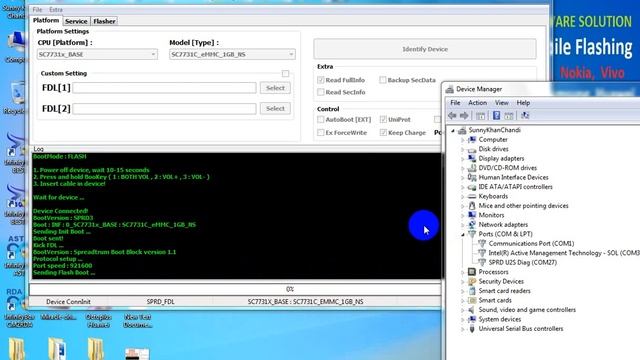Image resolution: width=640 pixels, height=360 pixels.
Task: Click the Monitors category icon
Action: click(472, 215)
